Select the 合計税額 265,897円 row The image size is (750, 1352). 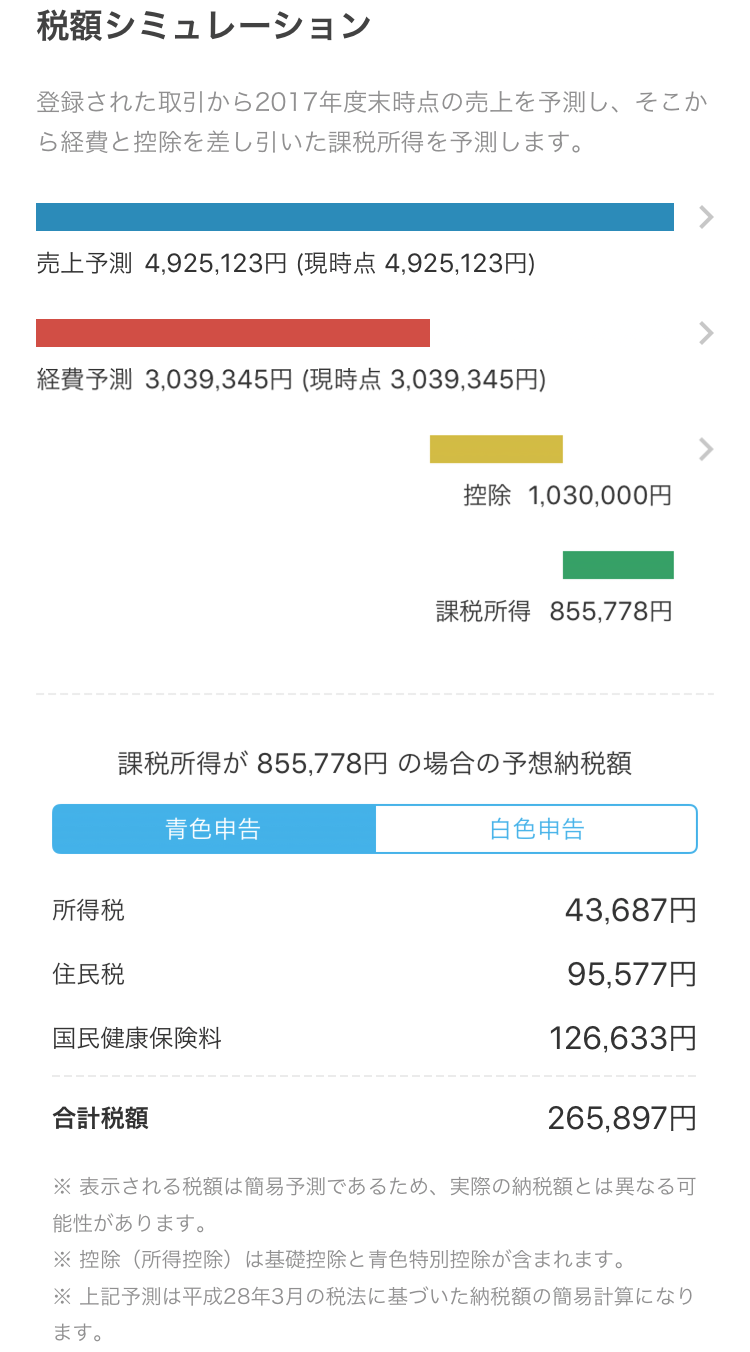pyautogui.click(x=375, y=1118)
